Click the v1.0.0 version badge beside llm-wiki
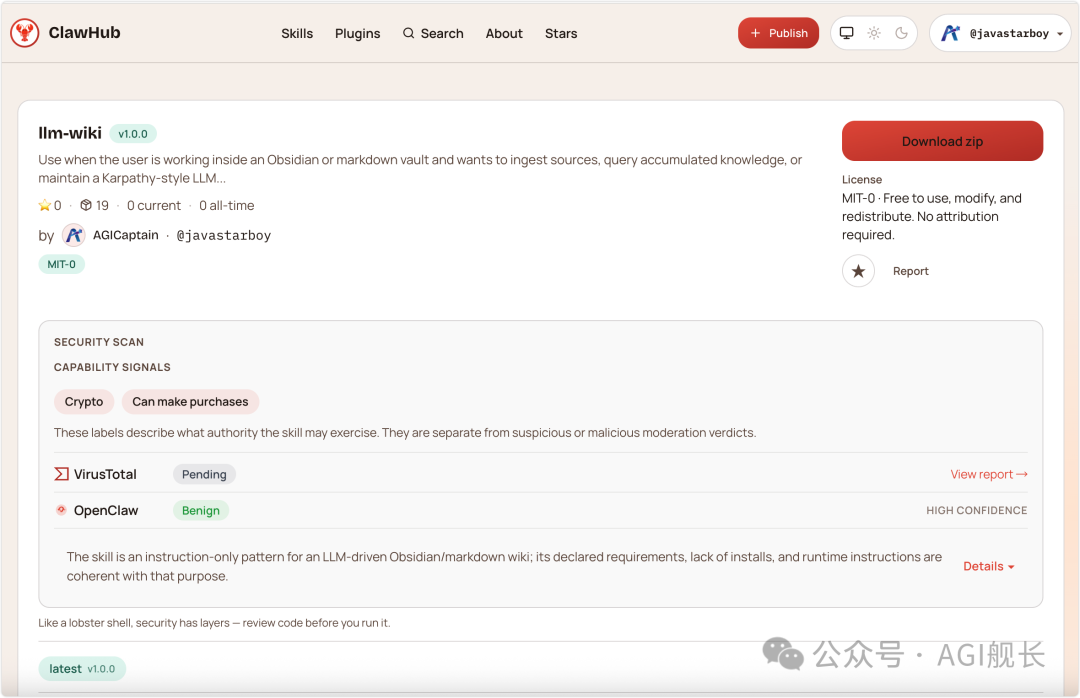 [x=133, y=134]
